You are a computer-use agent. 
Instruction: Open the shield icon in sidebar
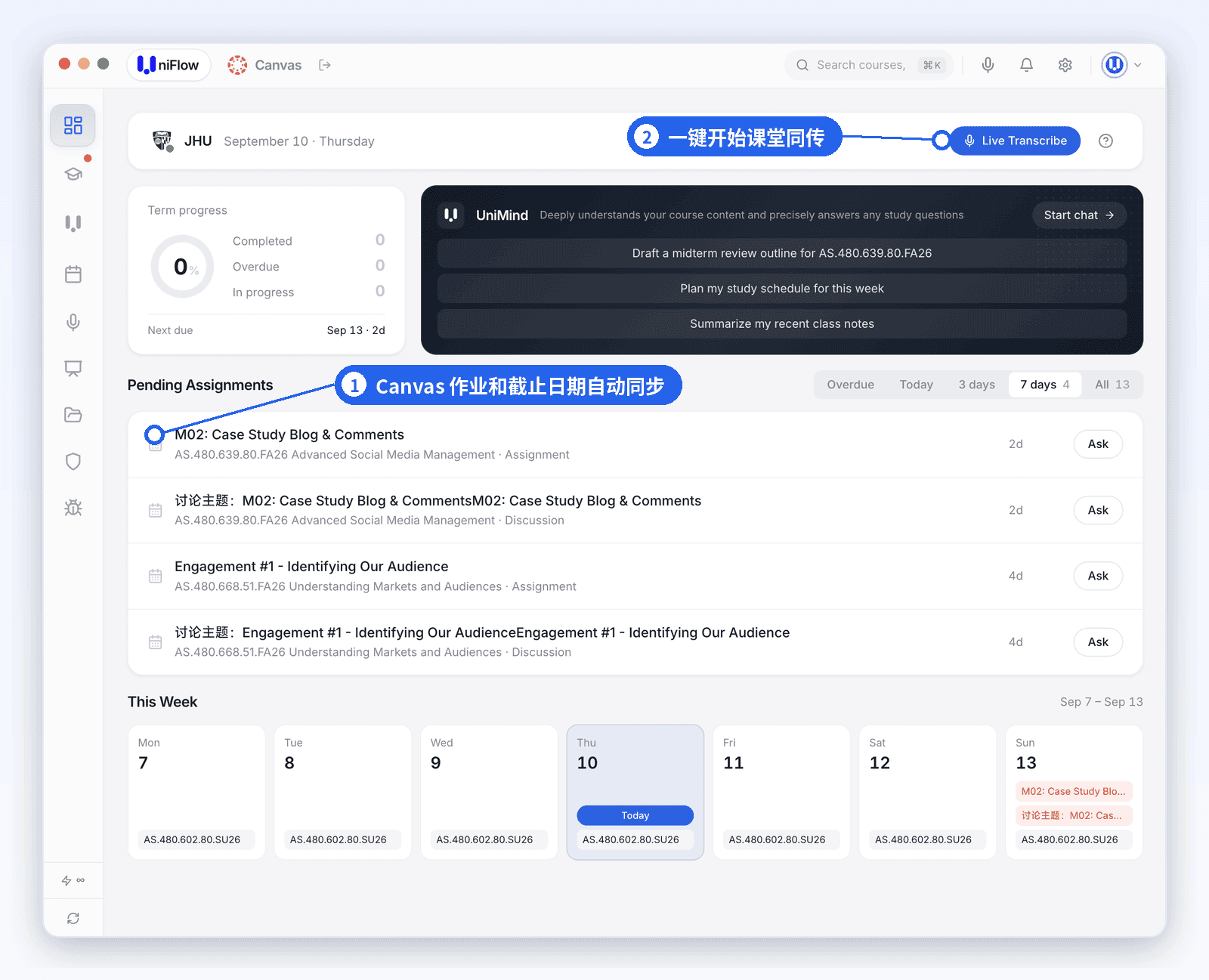[x=73, y=462]
